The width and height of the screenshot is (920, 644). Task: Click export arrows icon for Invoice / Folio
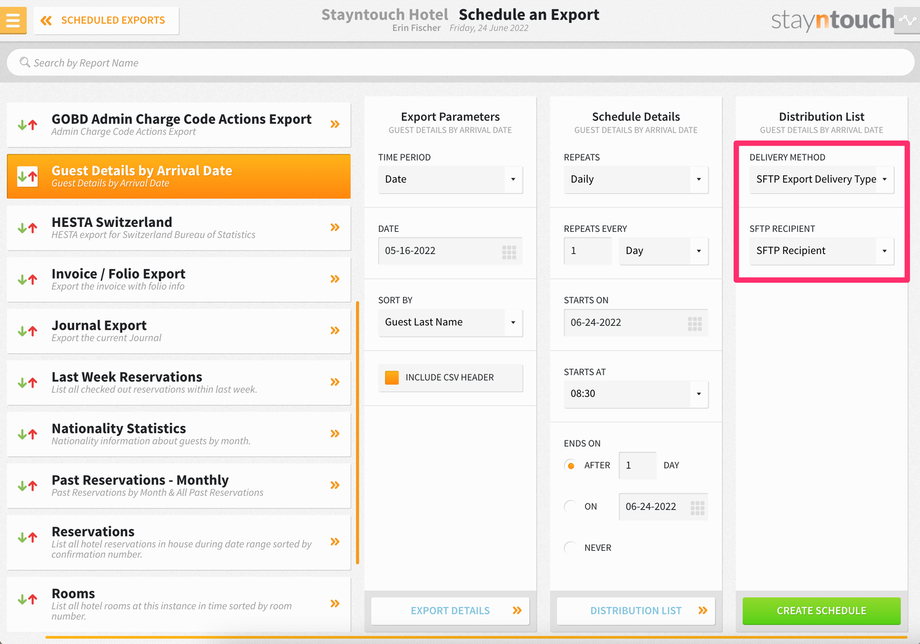point(27,279)
